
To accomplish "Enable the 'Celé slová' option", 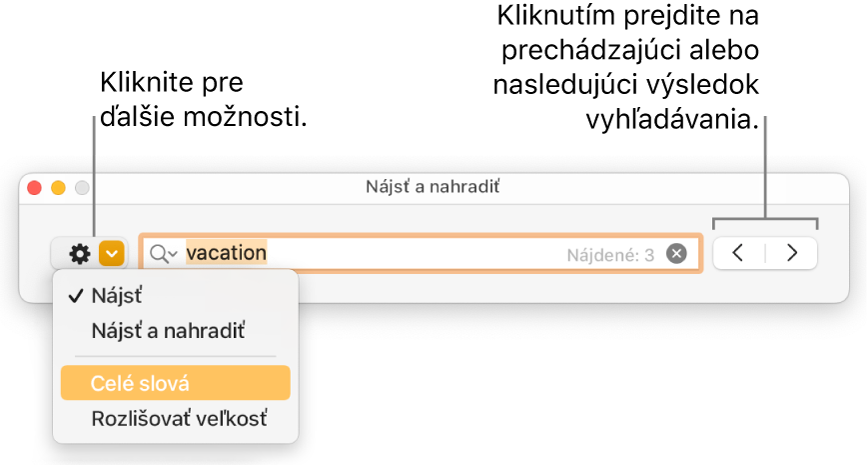I will click(x=140, y=383).
